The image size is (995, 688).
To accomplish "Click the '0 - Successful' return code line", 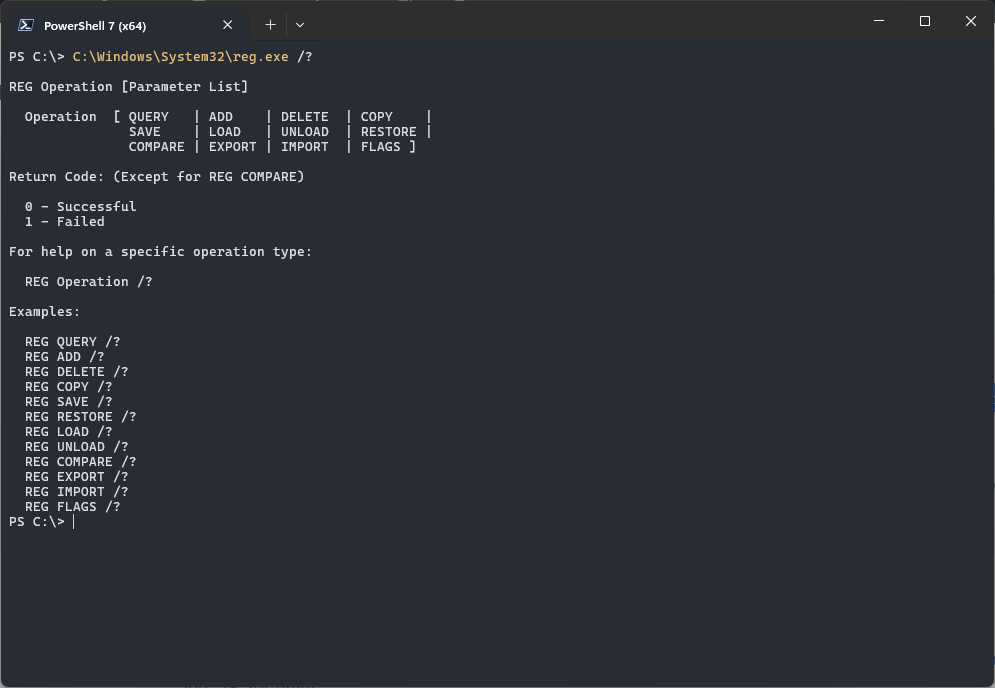I will click(80, 207).
